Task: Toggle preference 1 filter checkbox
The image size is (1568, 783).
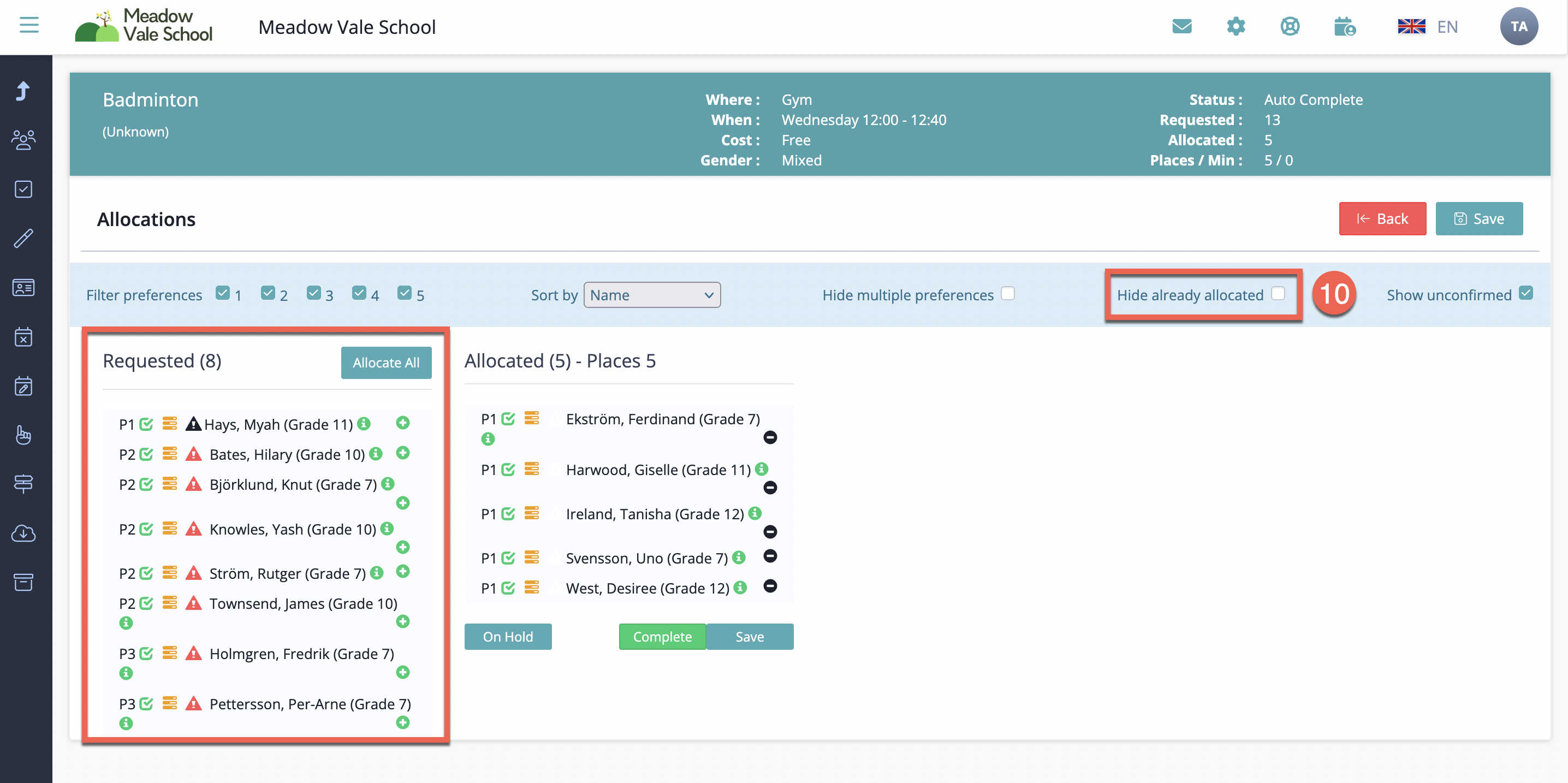Action: [223, 293]
